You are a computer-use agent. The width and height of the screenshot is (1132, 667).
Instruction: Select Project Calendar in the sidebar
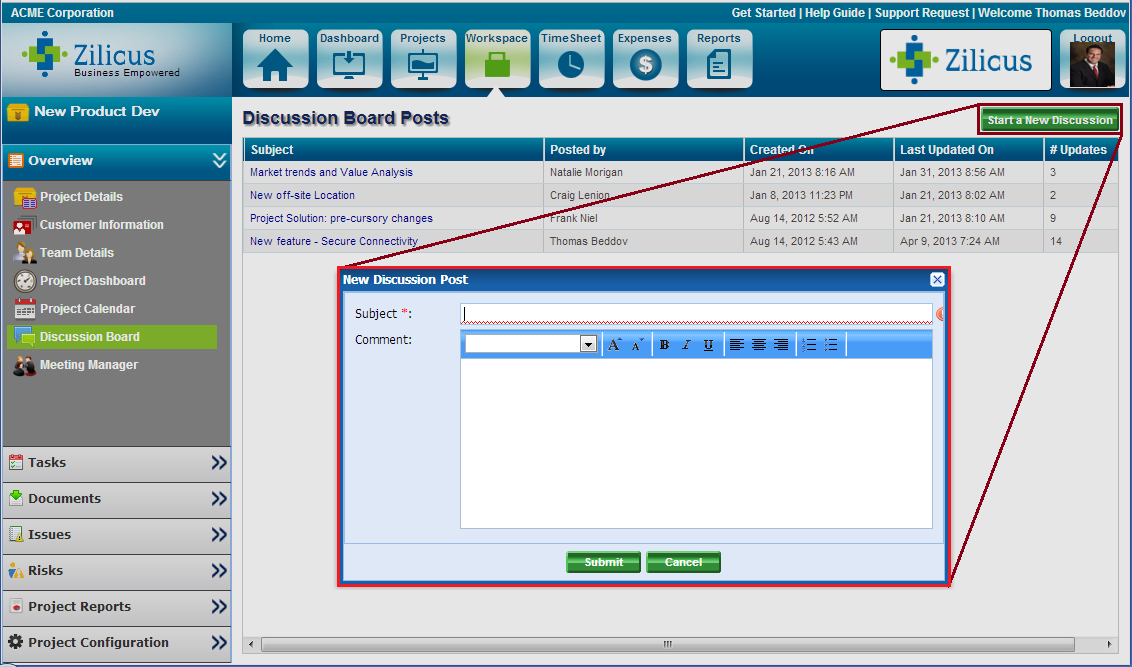point(87,309)
